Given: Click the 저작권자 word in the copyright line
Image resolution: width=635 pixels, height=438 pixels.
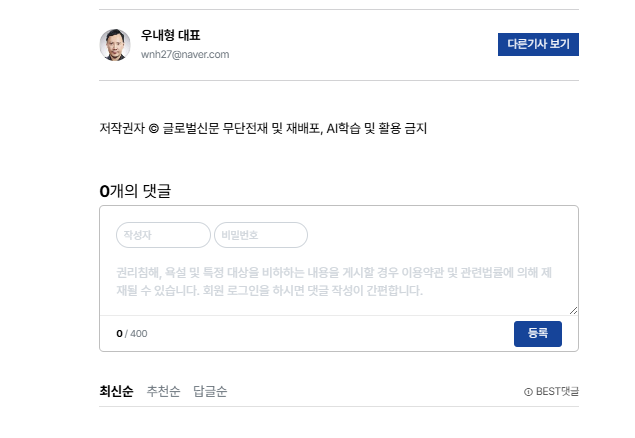Looking at the screenshot, I should (122, 128).
